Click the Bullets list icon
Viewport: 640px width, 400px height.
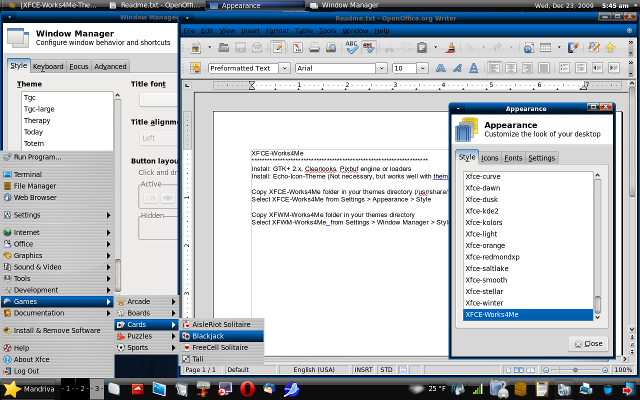click(x=580, y=68)
